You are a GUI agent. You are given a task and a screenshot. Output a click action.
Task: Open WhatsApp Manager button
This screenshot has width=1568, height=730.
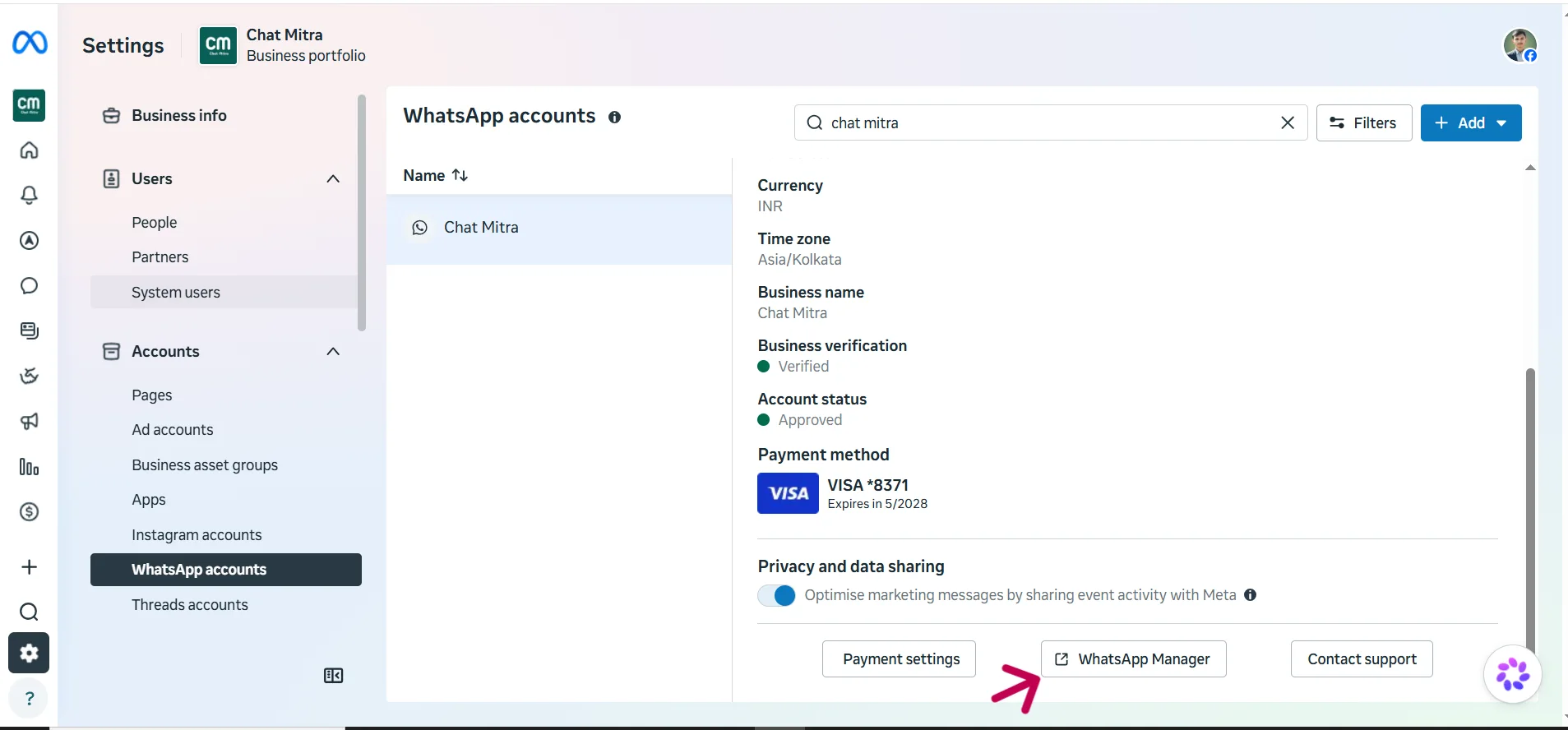[1134, 659]
